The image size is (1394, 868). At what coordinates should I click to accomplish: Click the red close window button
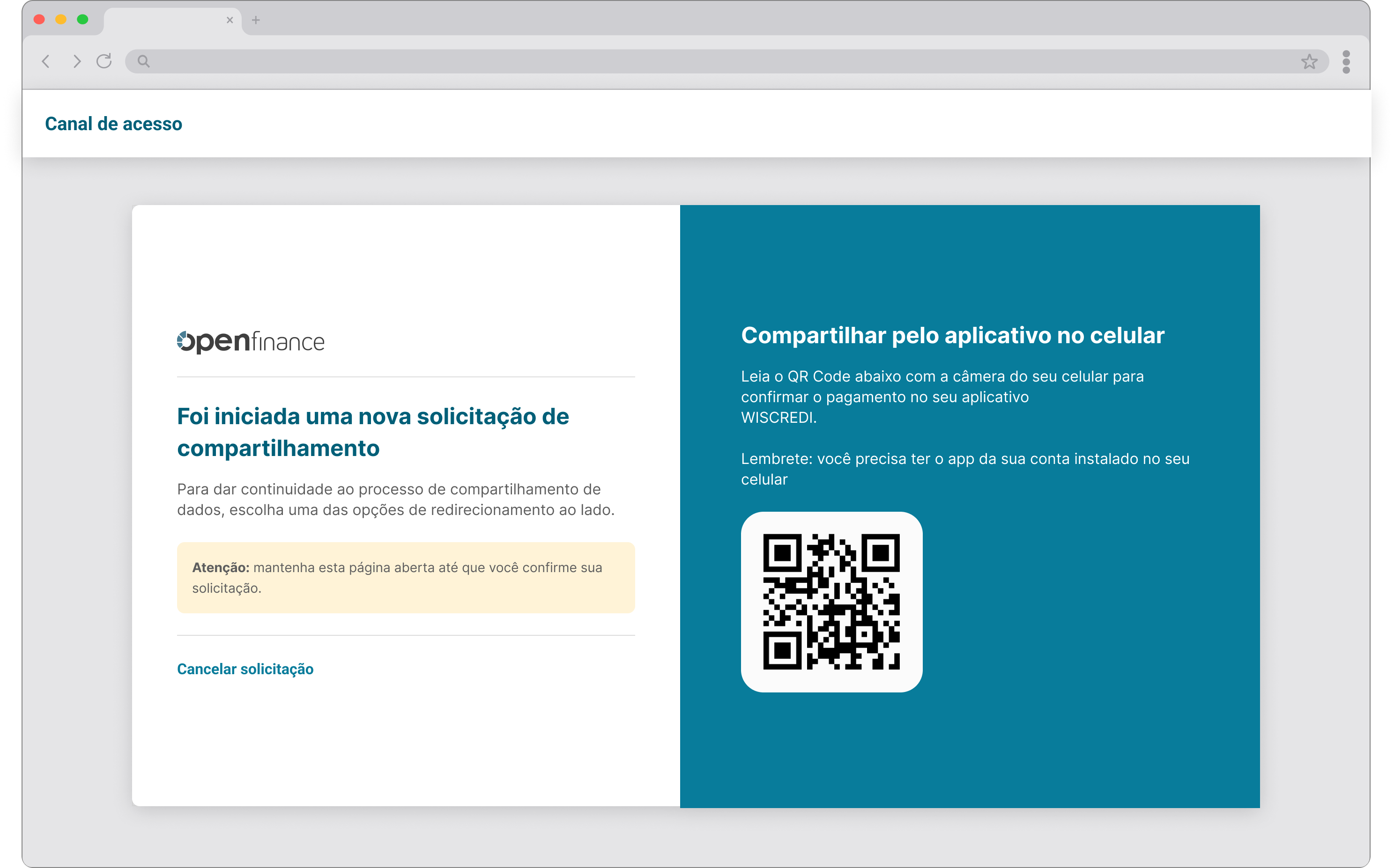pos(39,20)
